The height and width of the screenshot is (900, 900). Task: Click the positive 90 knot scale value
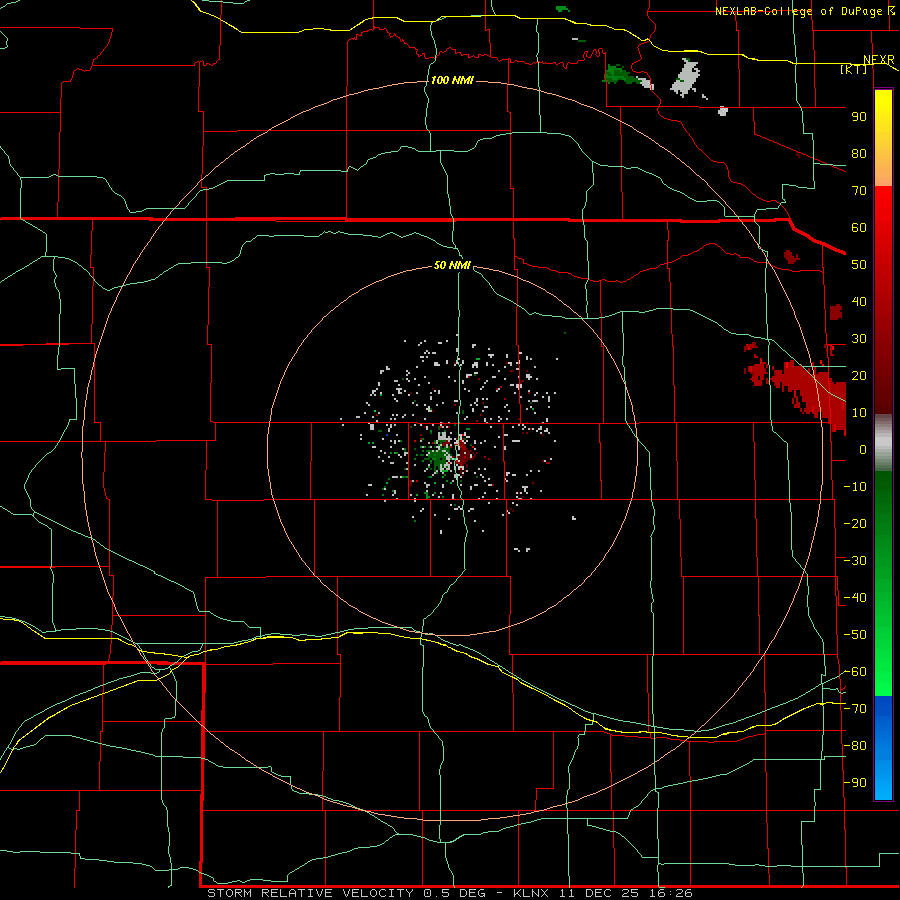pos(859,117)
